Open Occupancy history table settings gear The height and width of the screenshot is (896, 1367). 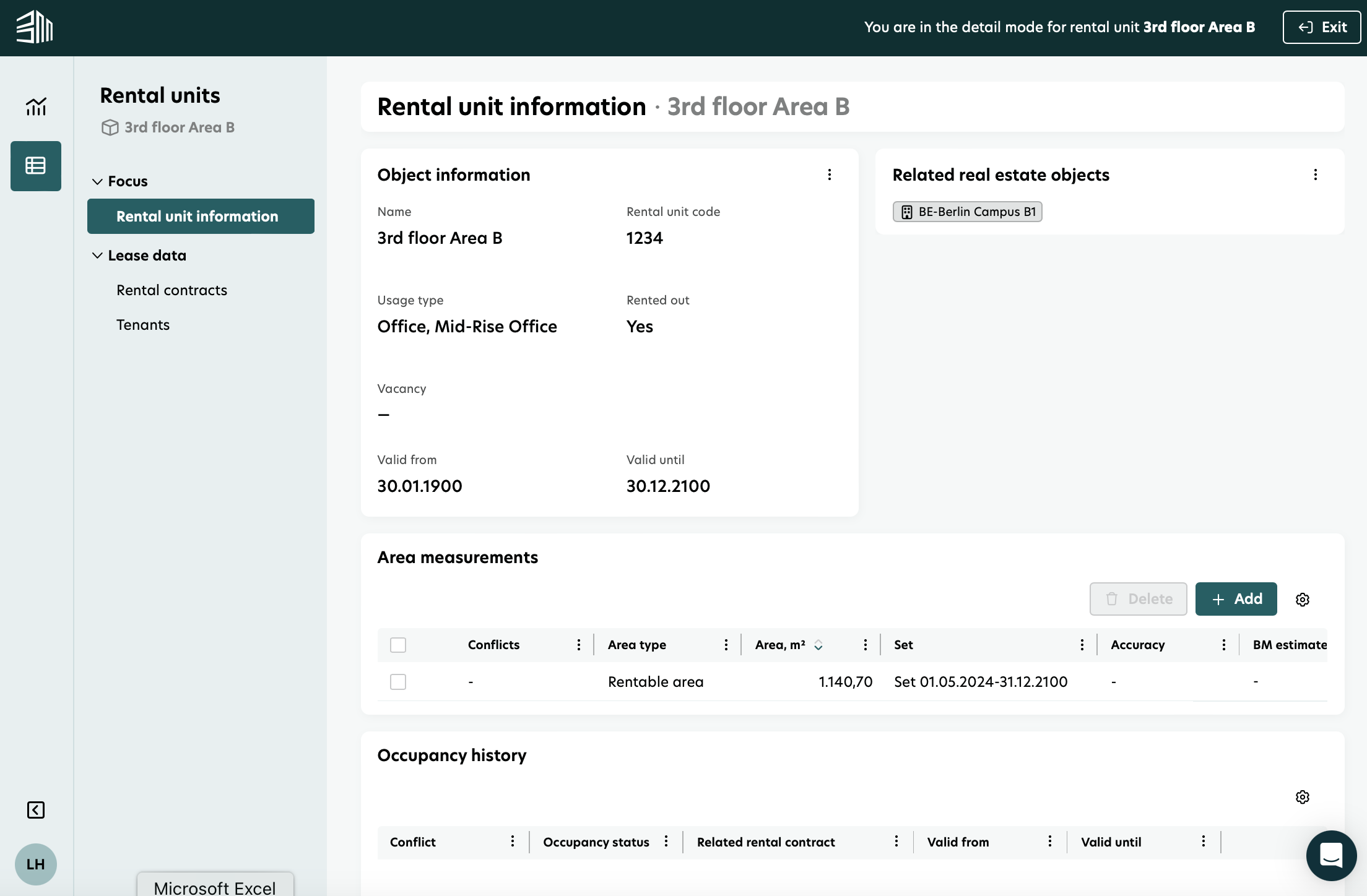(x=1302, y=797)
